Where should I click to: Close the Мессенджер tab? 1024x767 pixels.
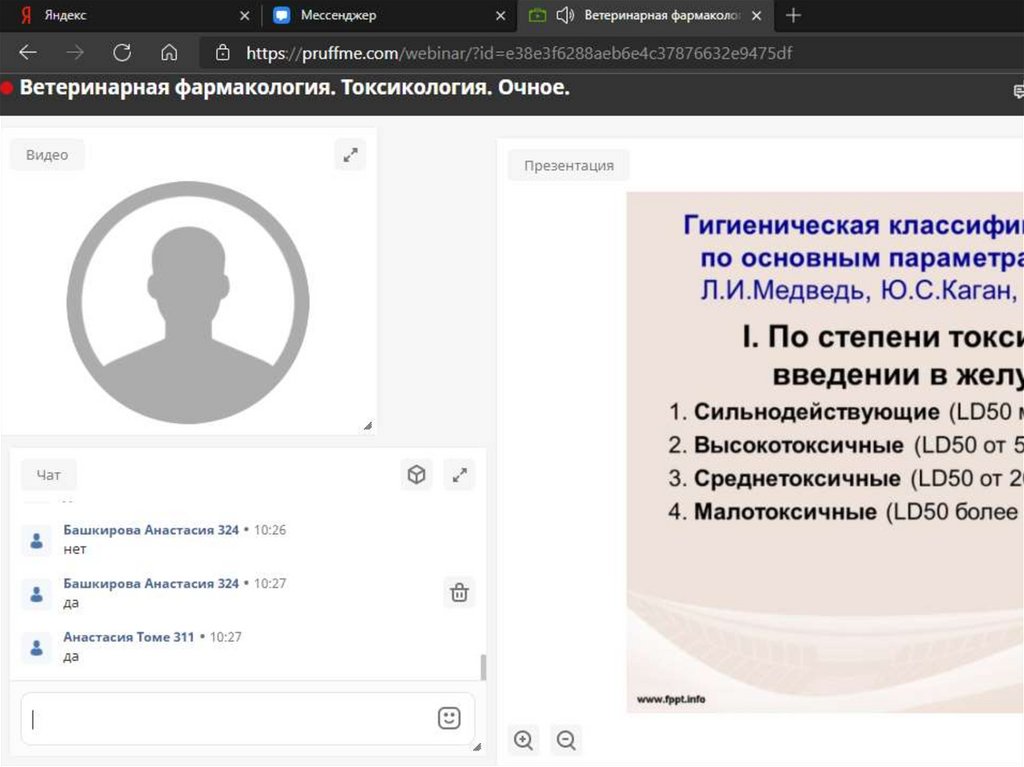tap(501, 15)
